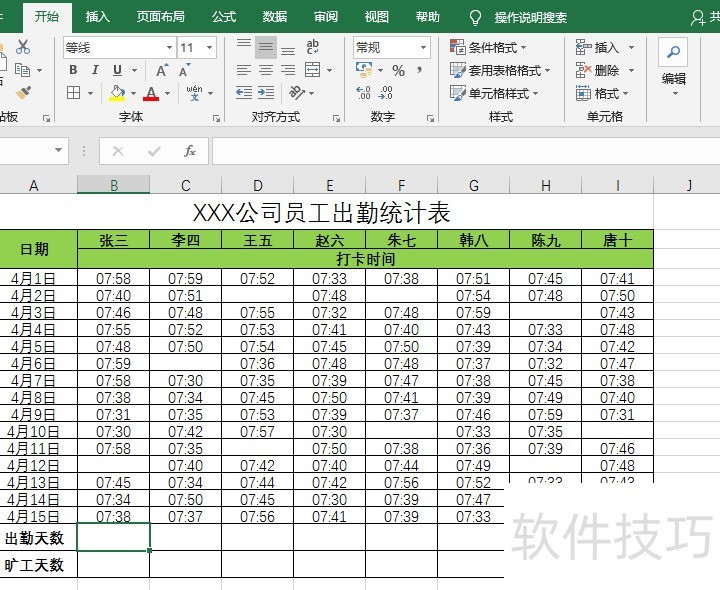Screen dimensions: 720x590
Task: Select the 出勤天数 cell under 张三
Action: (x=113, y=537)
